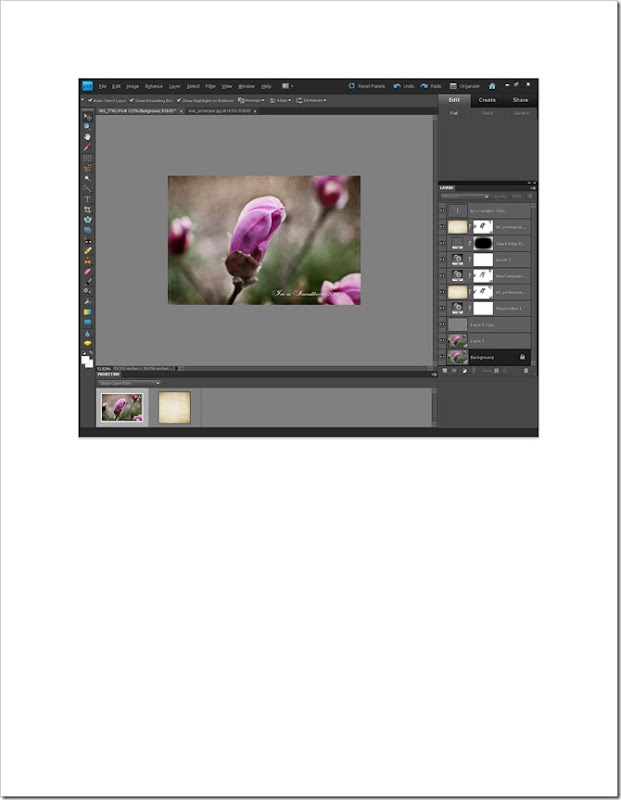Select the Magic Wand tool
Image resolution: width=621 pixels, height=800 pixels.
[87, 179]
